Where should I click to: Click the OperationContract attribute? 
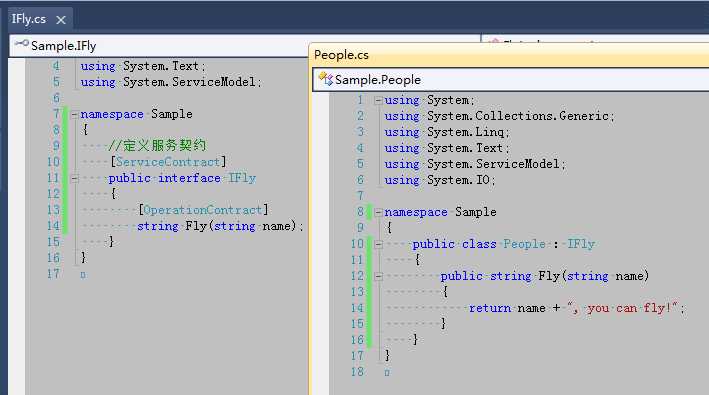[x=203, y=210]
